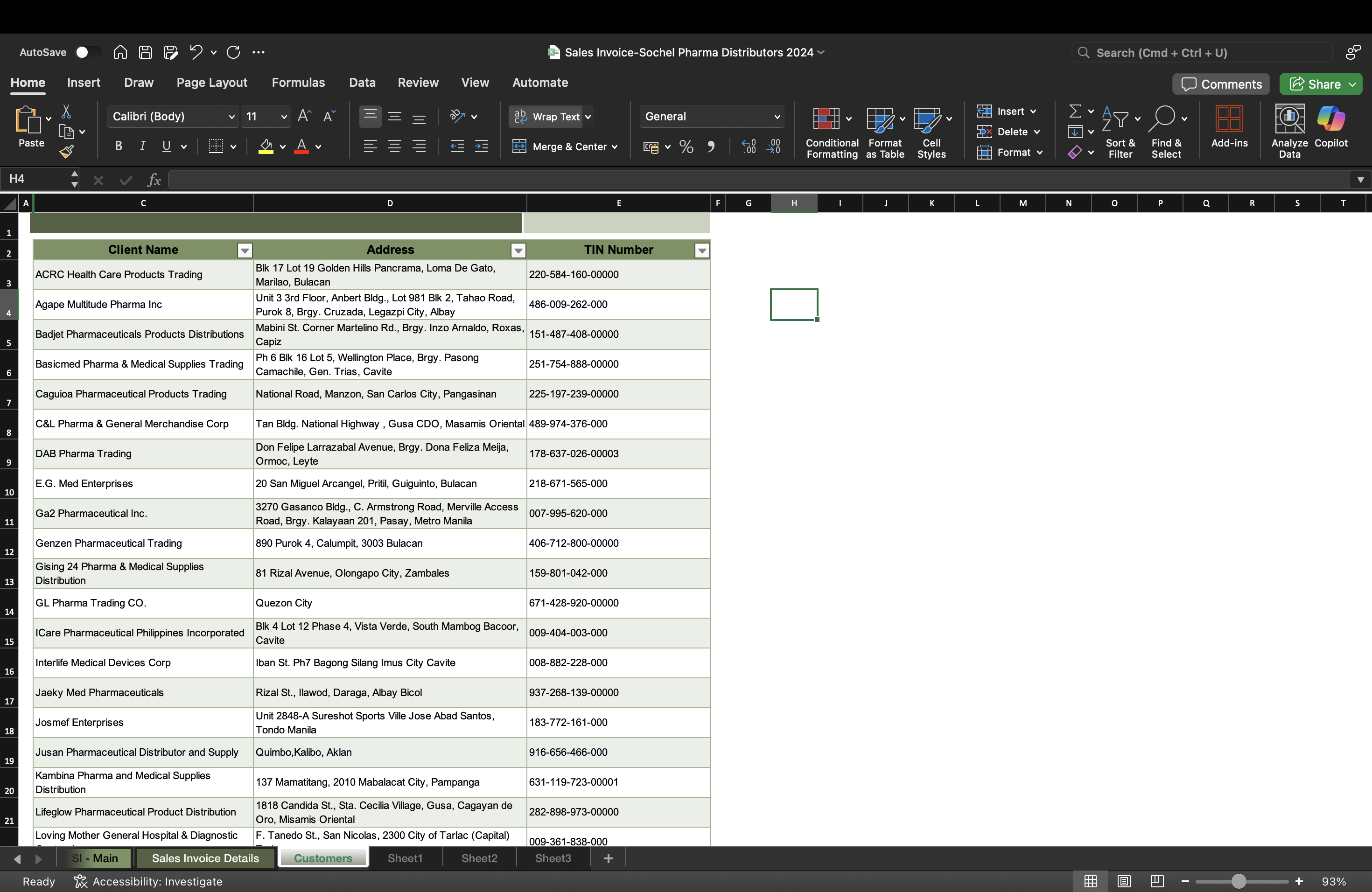Viewport: 1372px width, 892px height.
Task: Click the zoom slider handle
Action: (1238, 882)
